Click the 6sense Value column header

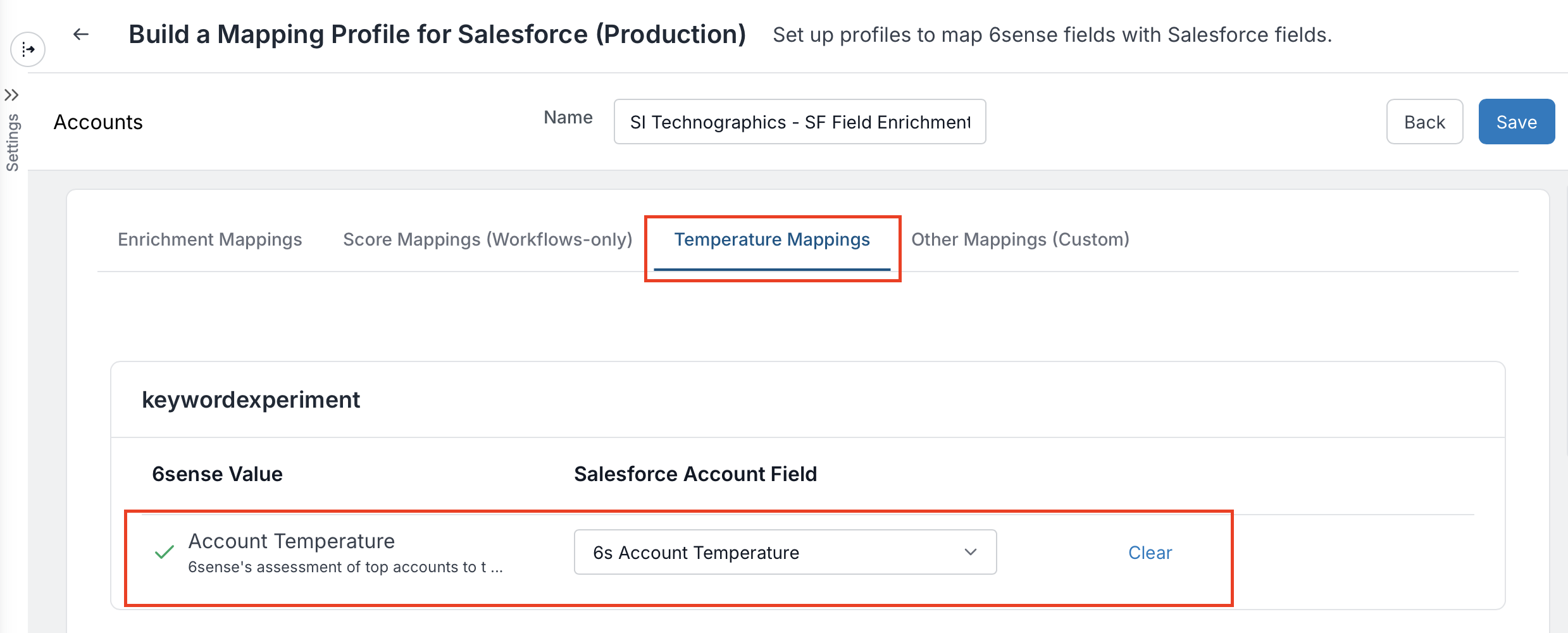click(x=217, y=474)
